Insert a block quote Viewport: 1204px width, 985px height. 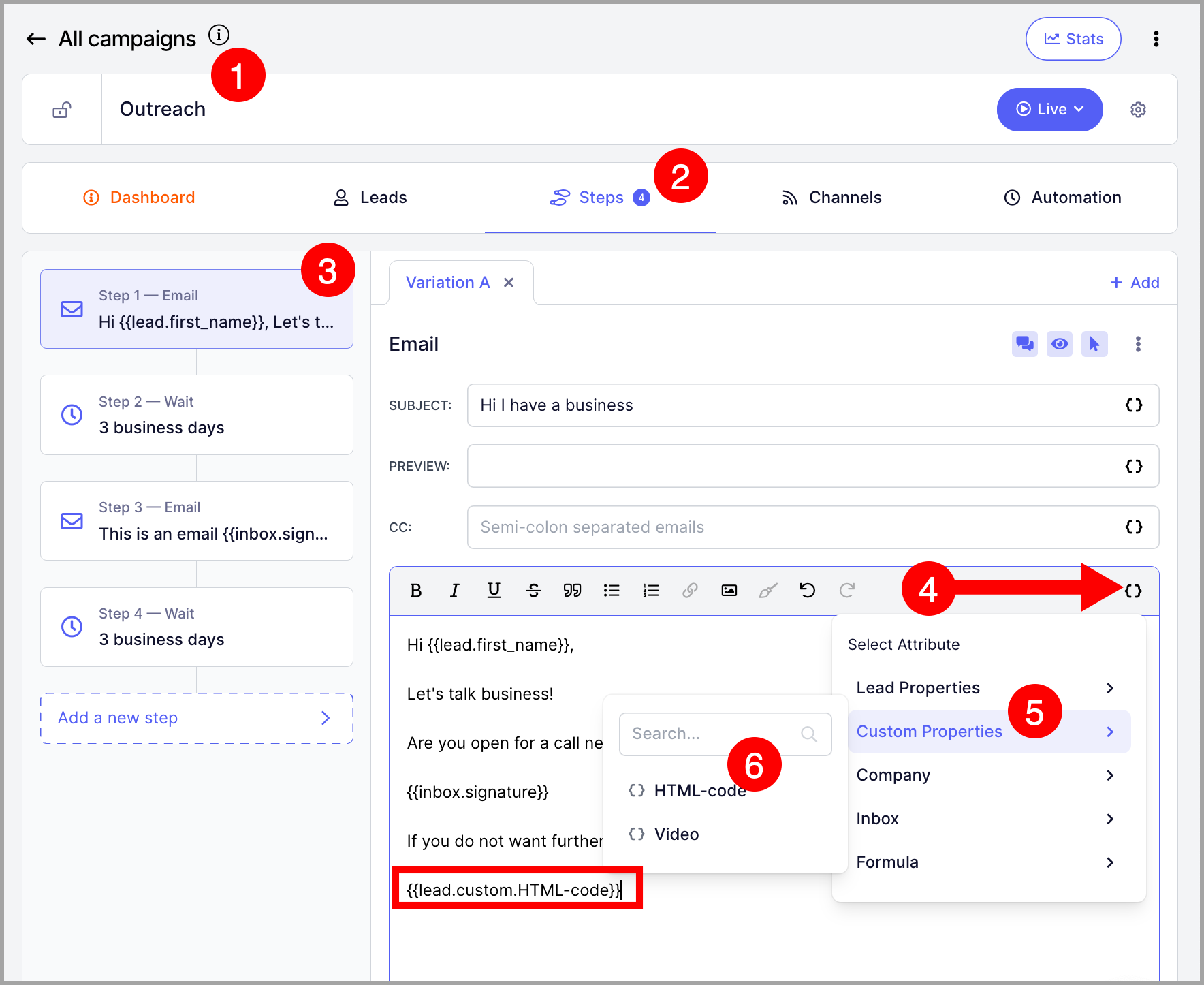tap(572, 591)
